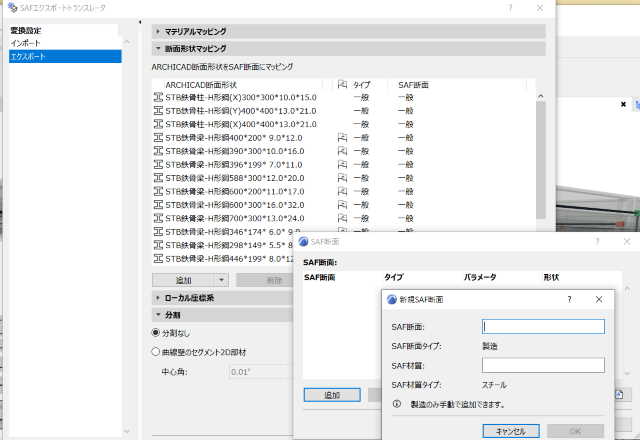The image size is (640, 440).
Task: Click キャンセル in 新規SAF断面 dialog
Action: [x=511, y=431]
